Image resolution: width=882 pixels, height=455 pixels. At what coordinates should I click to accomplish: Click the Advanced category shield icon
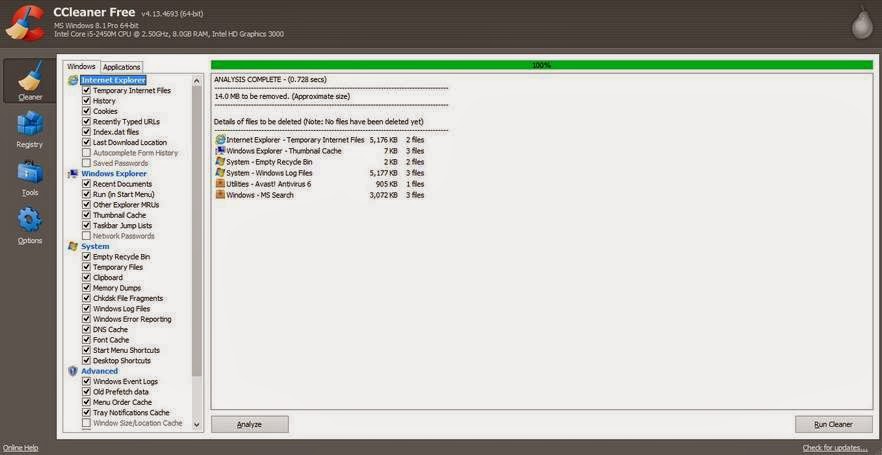tap(73, 371)
